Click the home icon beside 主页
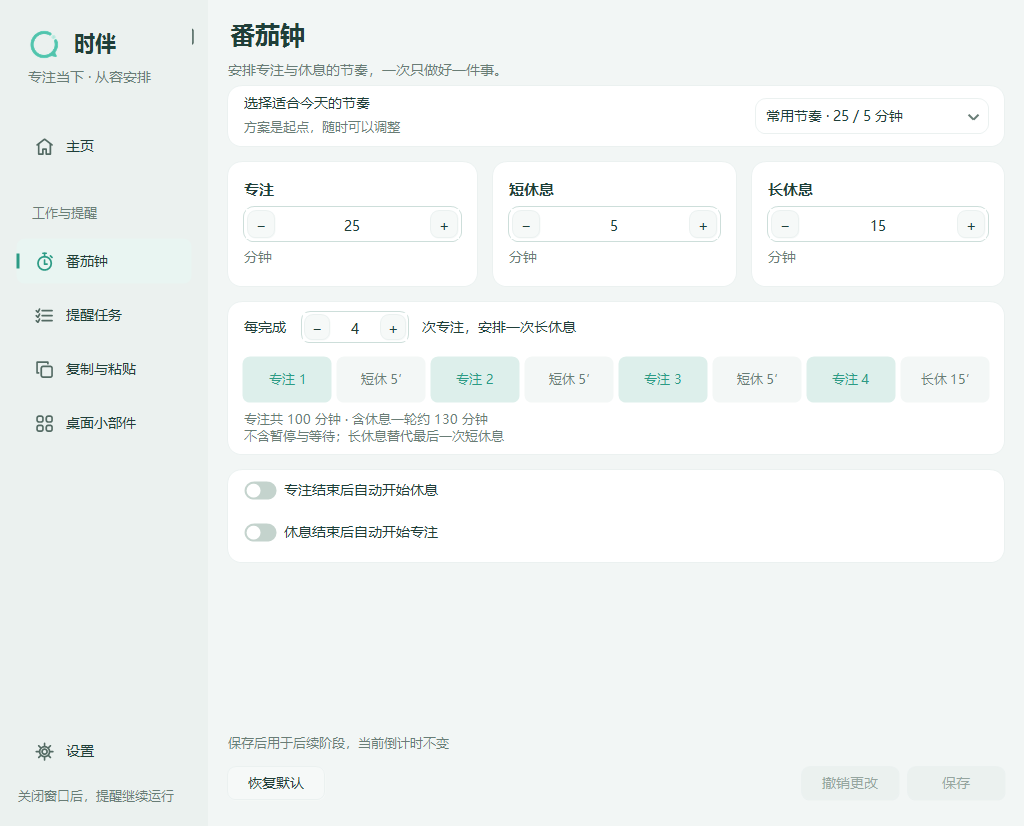Screen dimensions: 1024x826 click(x=44, y=146)
